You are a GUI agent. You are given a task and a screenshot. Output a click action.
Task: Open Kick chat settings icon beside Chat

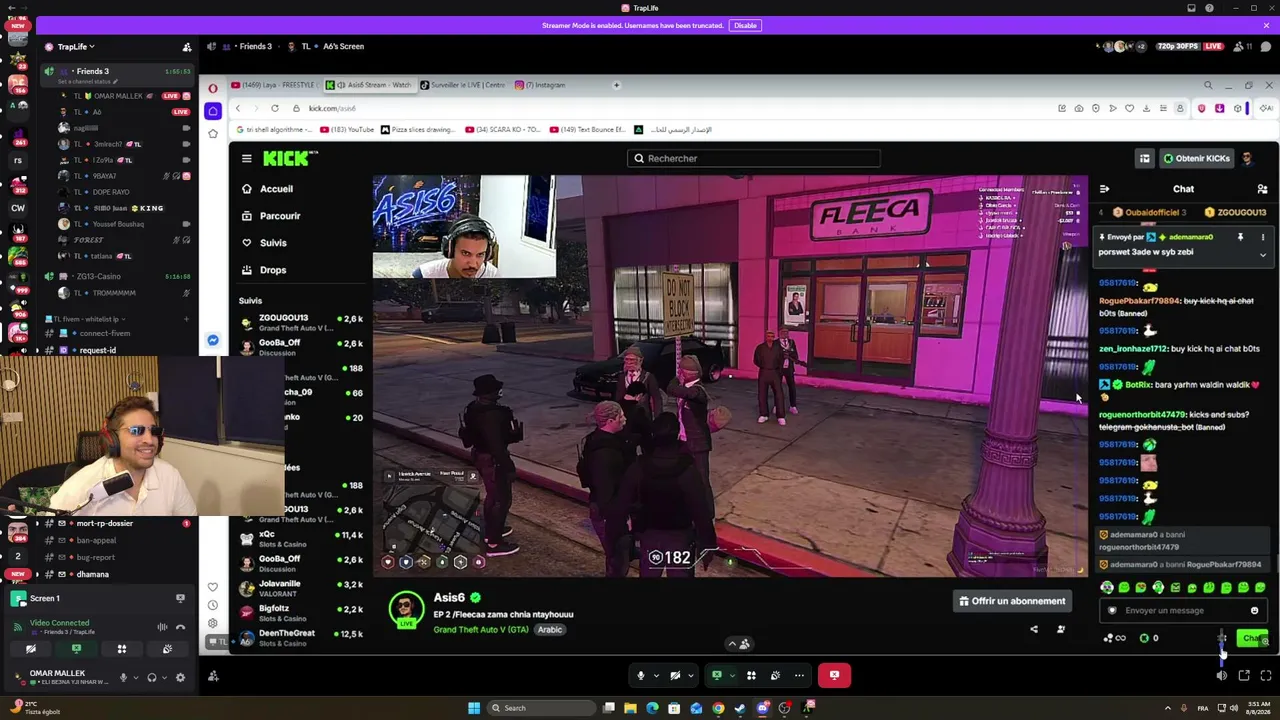tap(1262, 189)
